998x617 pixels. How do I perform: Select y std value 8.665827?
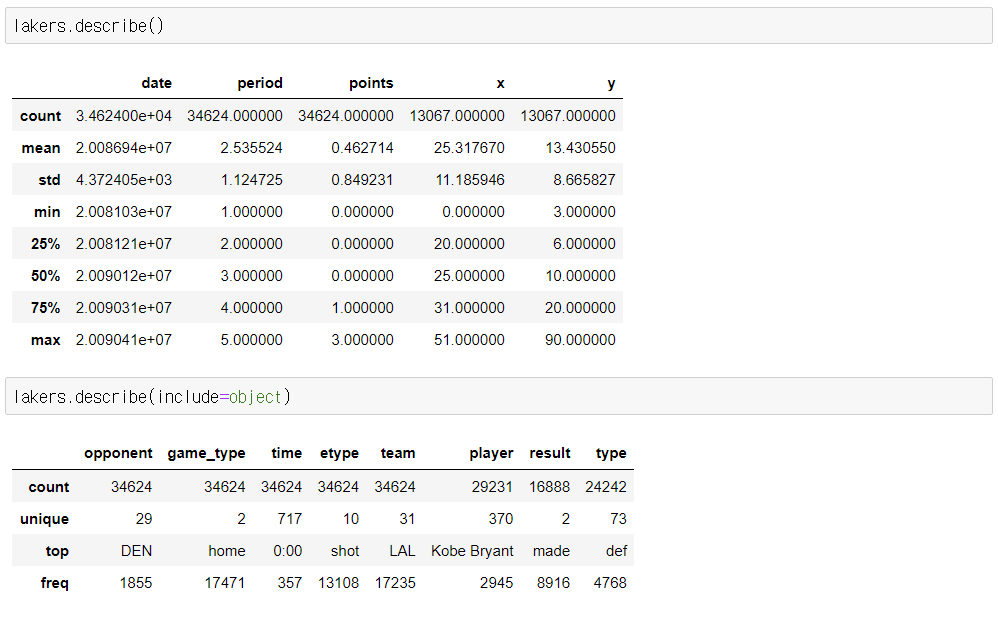tap(584, 180)
